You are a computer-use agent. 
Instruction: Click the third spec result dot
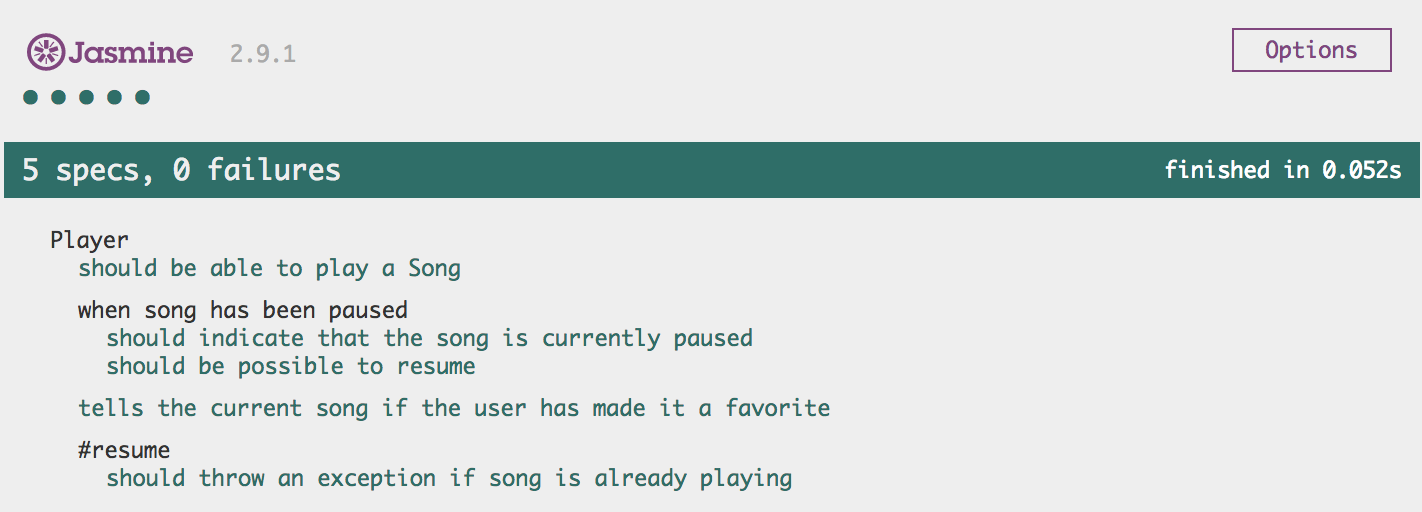(87, 97)
